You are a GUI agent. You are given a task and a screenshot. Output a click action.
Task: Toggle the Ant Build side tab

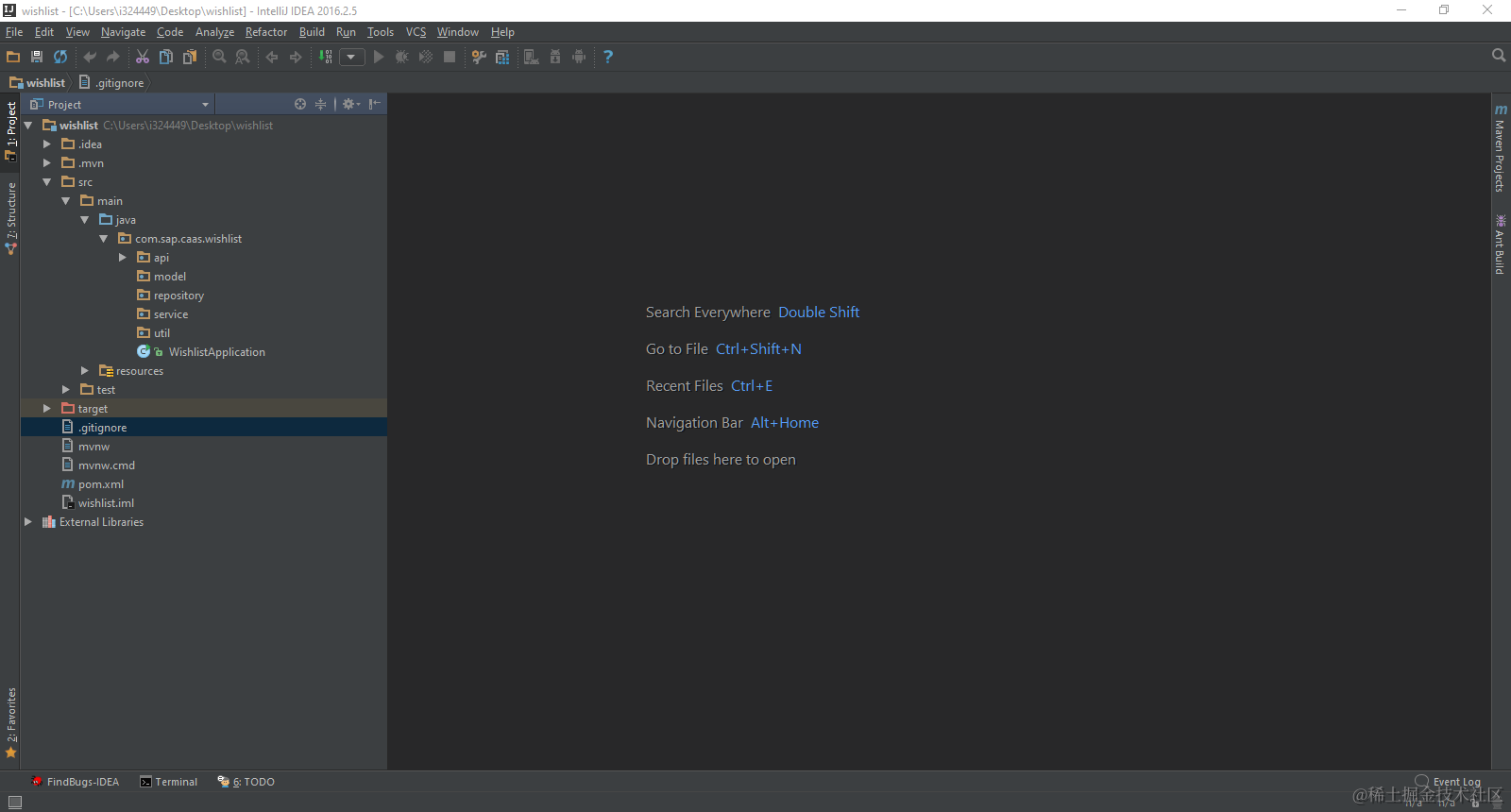pos(1500,245)
